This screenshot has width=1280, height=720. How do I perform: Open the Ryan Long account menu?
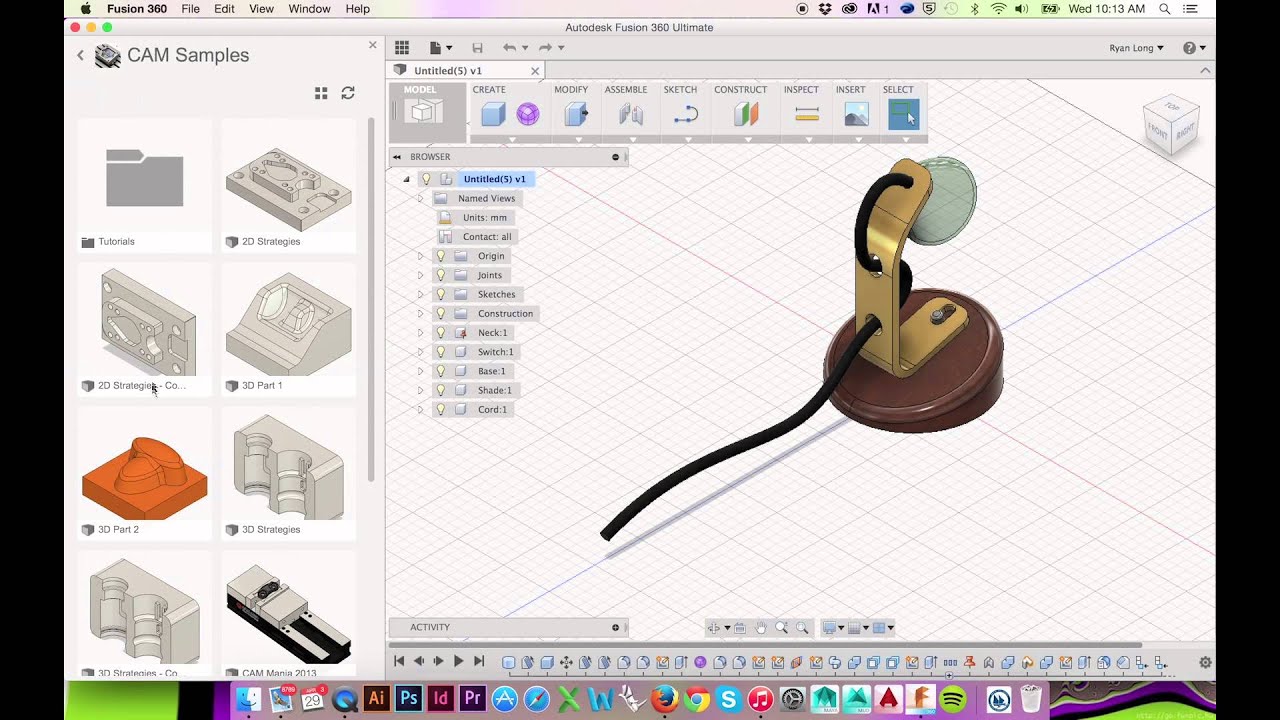coord(1136,48)
